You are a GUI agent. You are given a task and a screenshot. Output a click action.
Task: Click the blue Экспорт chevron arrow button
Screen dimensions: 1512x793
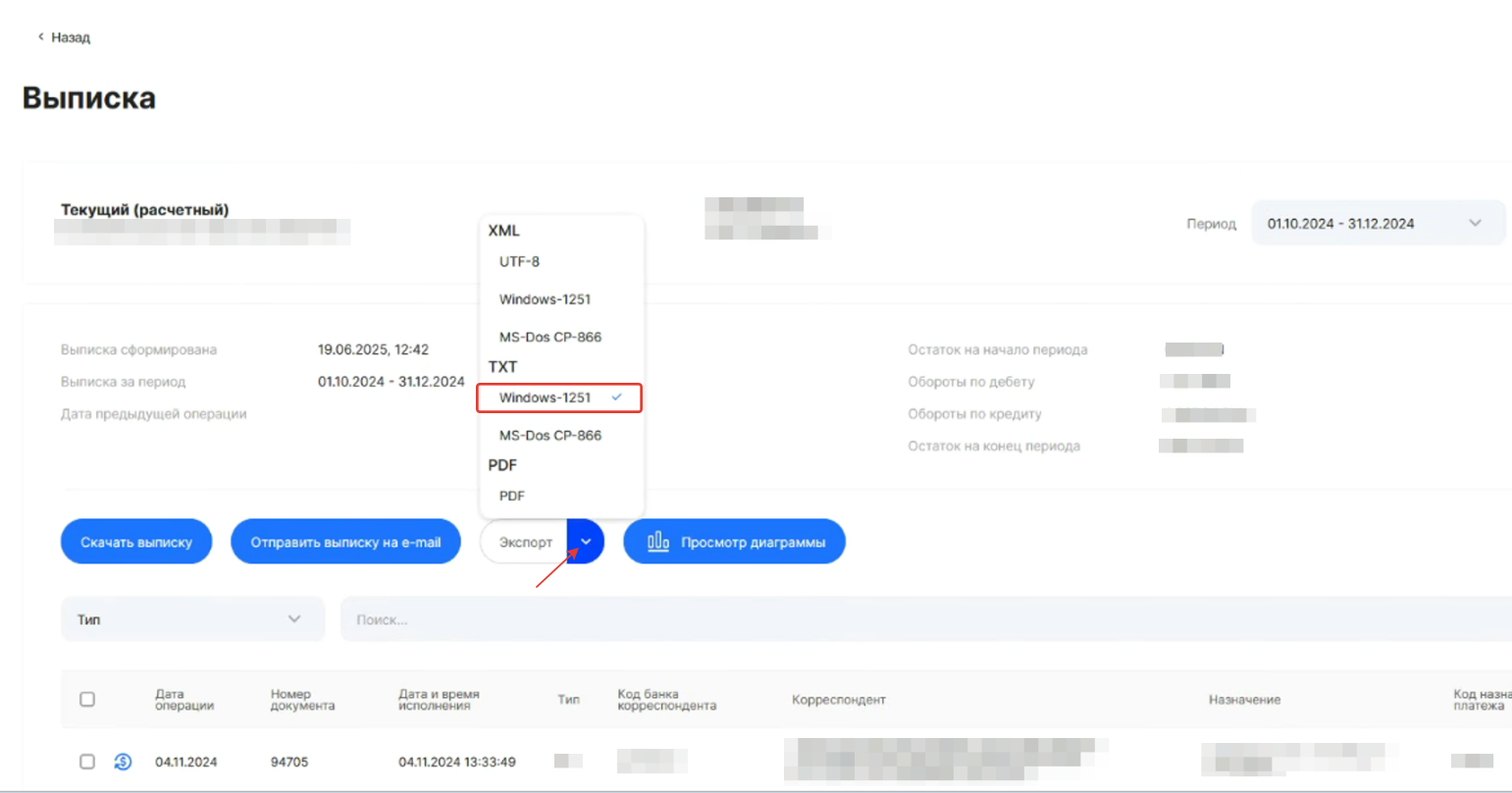[586, 542]
